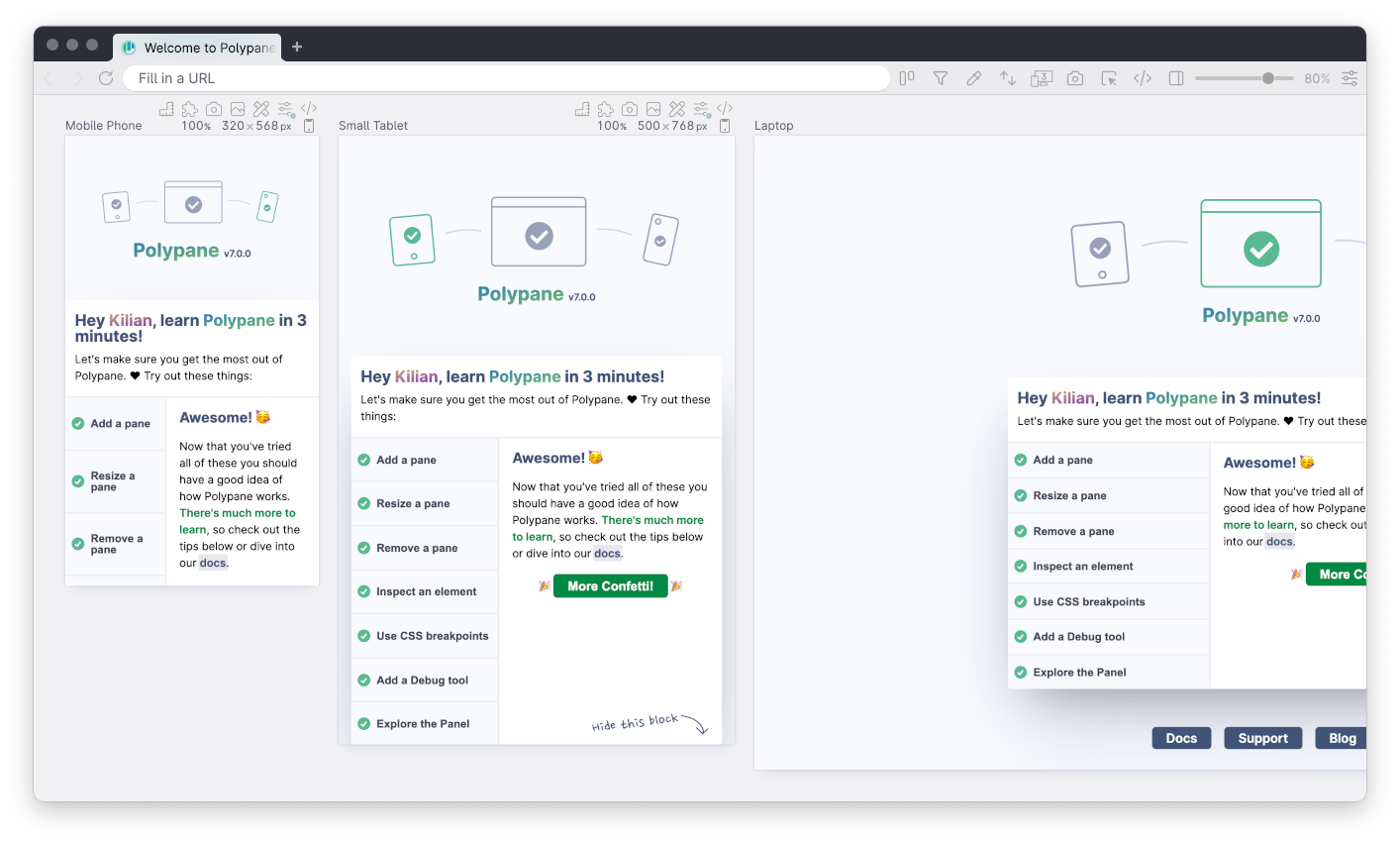Click image overlay icon on Mobile Phone pane
The height and width of the screenshot is (843, 1400).
[x=238, y=109]
